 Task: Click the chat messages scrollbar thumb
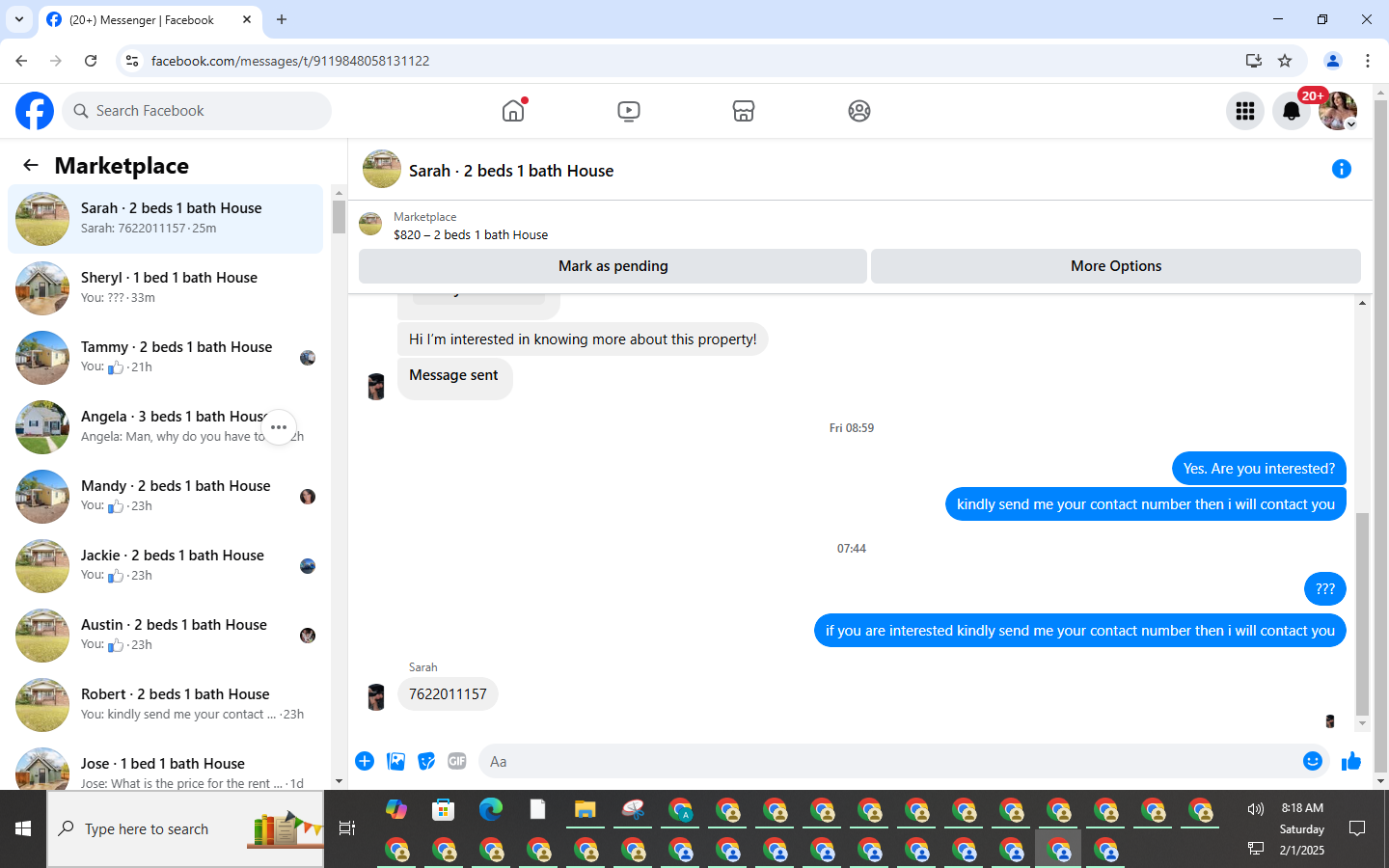tap(1362, 613)
